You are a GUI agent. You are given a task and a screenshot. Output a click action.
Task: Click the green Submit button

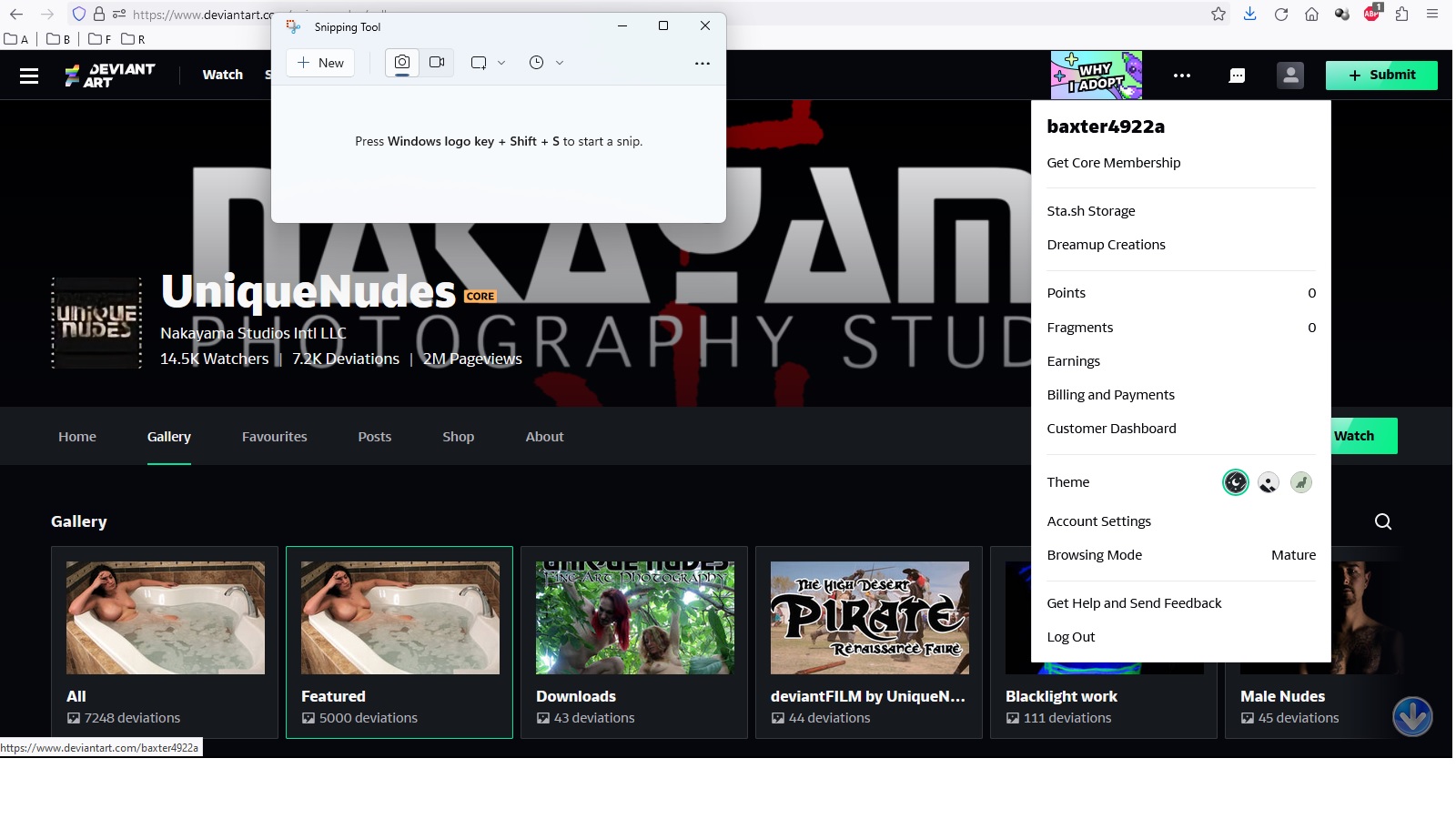coord(1381,76)
